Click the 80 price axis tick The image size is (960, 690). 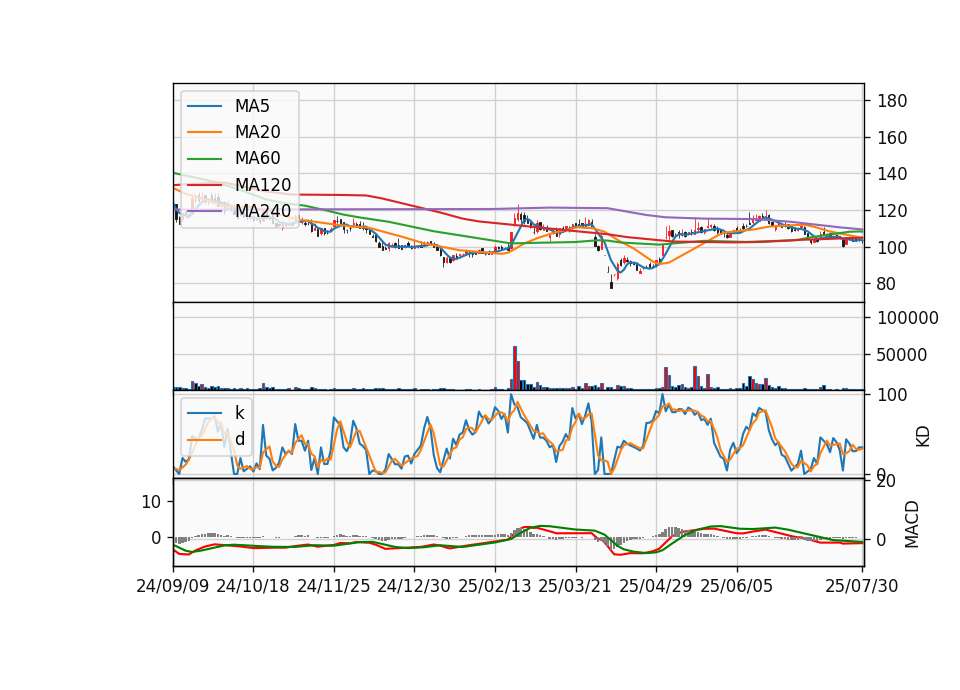point(887,284)
